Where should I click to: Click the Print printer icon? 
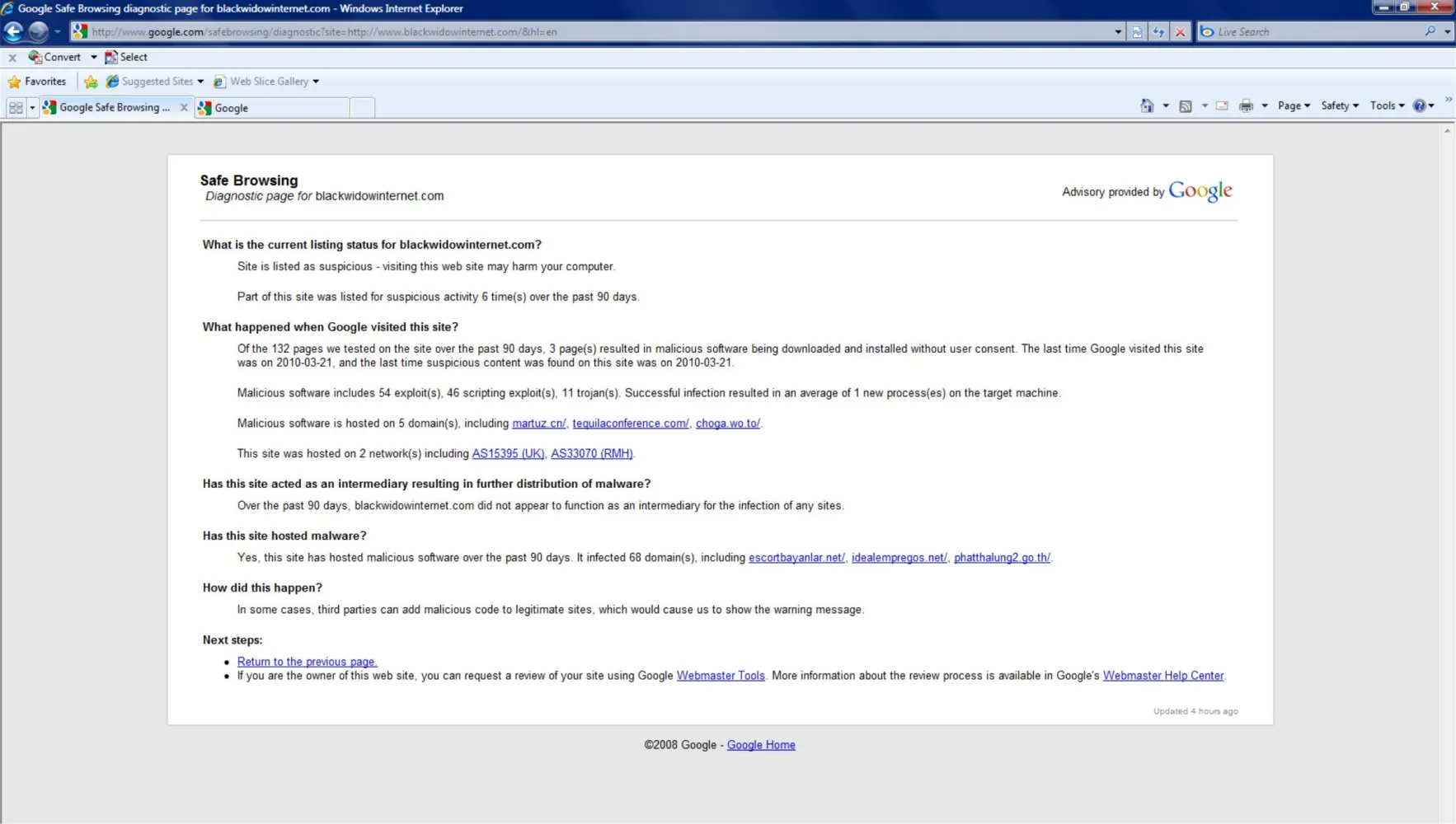1246,106
